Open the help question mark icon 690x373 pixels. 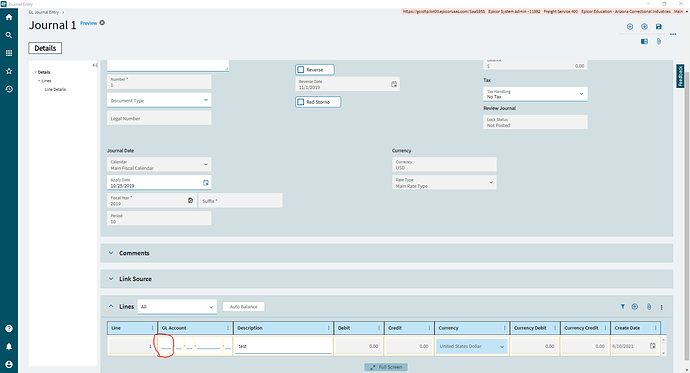9,329
